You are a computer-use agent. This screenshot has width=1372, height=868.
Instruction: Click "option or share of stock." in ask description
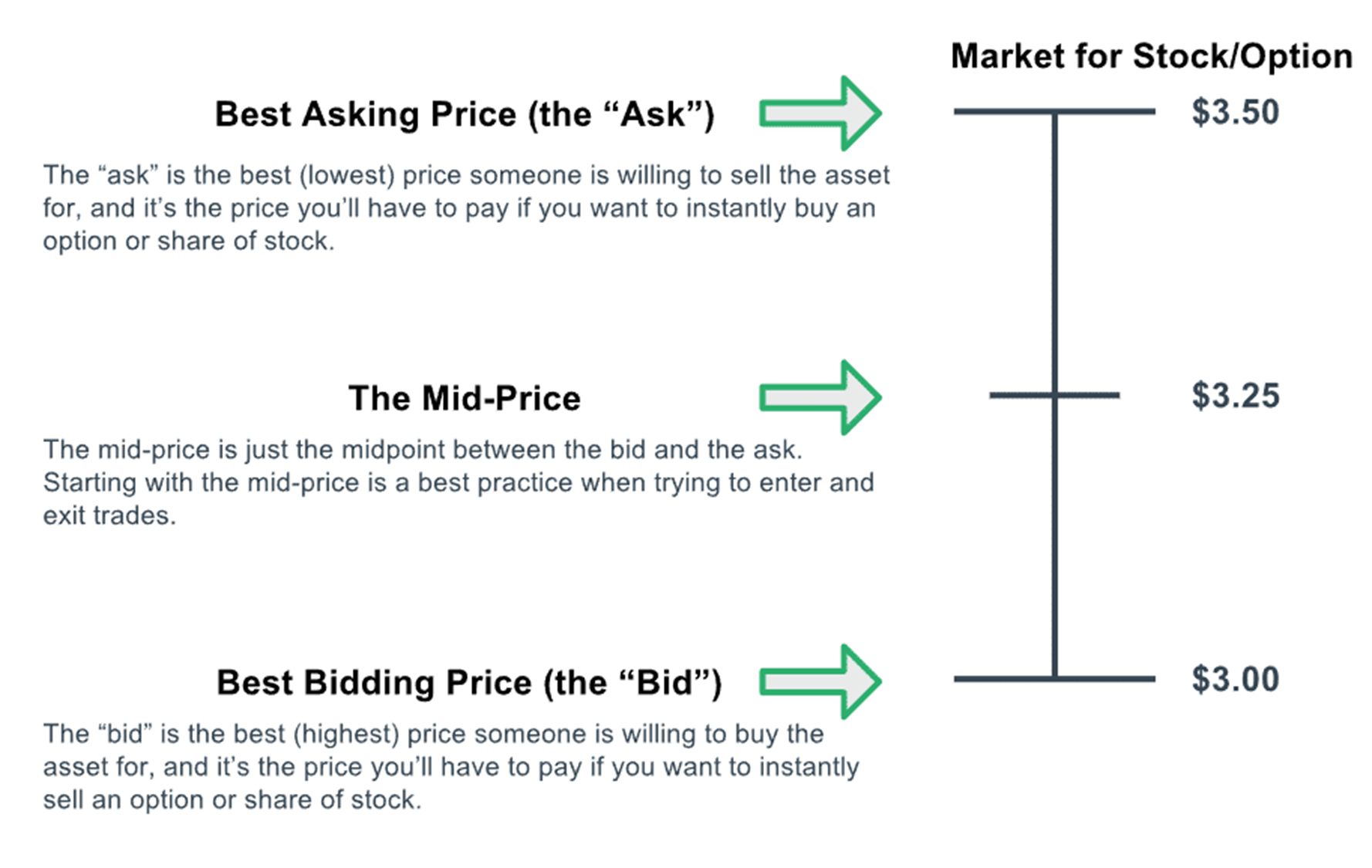click(189, 241)
